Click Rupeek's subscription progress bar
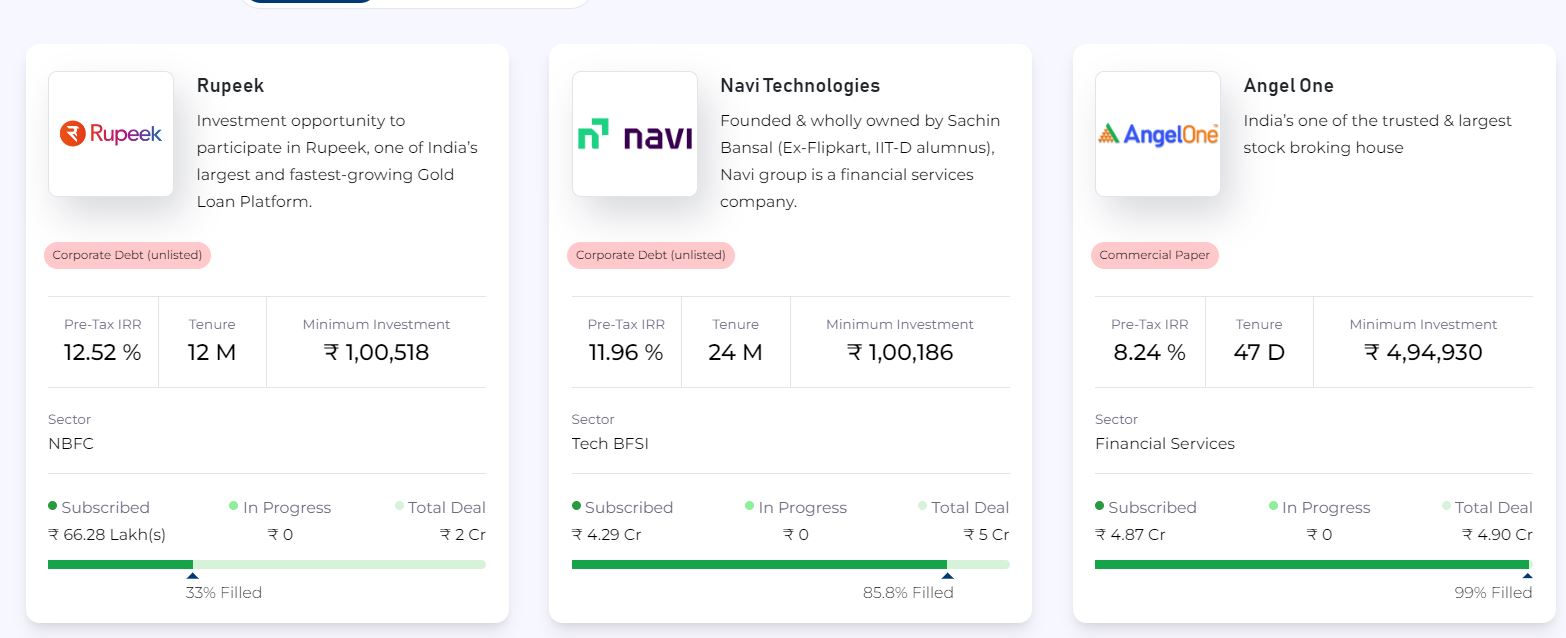This screenshot has height=638, width=1566. click(267, 564)
